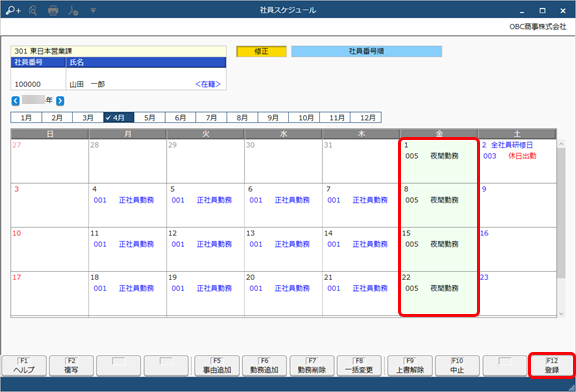Select Thursday 14 calendar cell

(x=361, y=249)
